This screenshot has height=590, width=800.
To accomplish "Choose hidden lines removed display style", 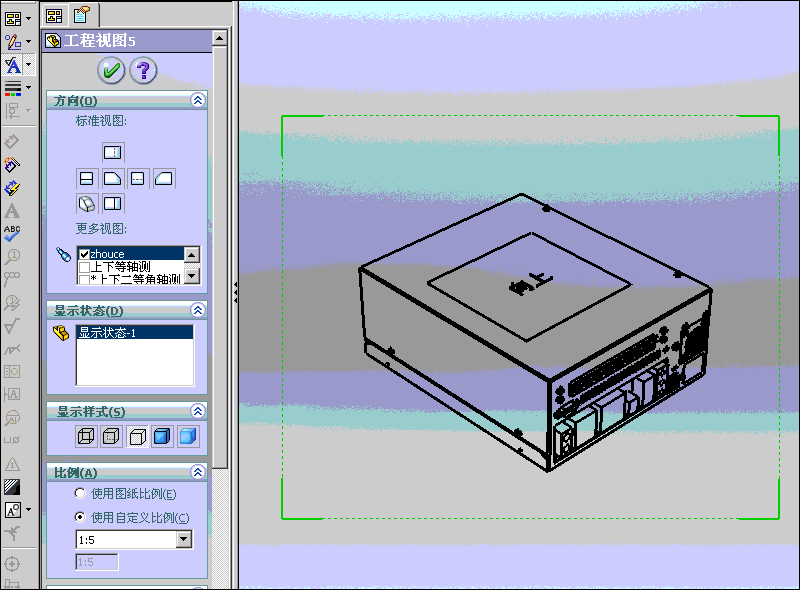I will click(137, 436).
